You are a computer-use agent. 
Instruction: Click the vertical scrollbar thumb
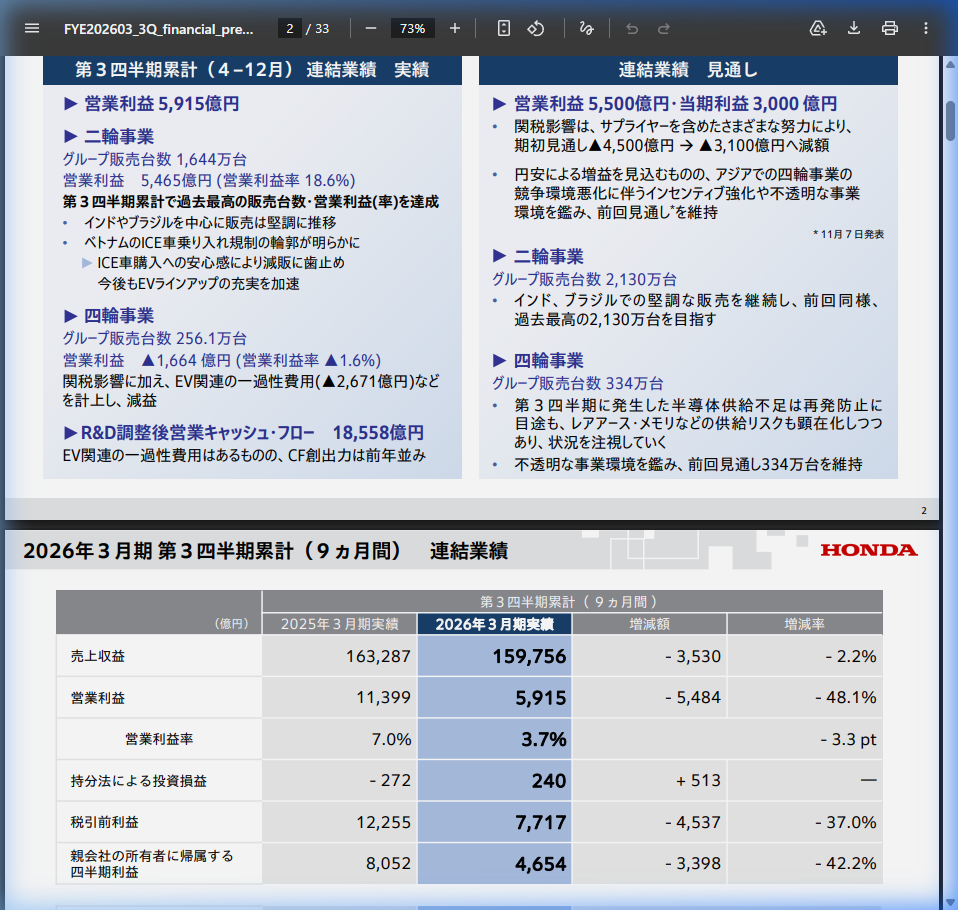point(951,120)
